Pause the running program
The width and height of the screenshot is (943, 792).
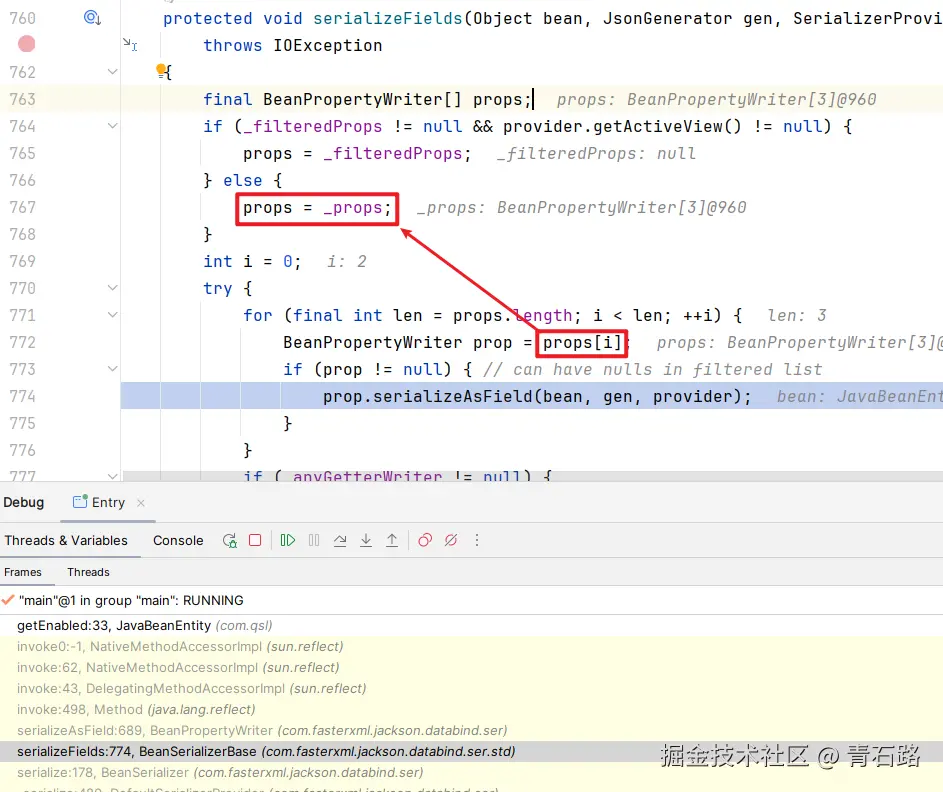tap(315, 540)
